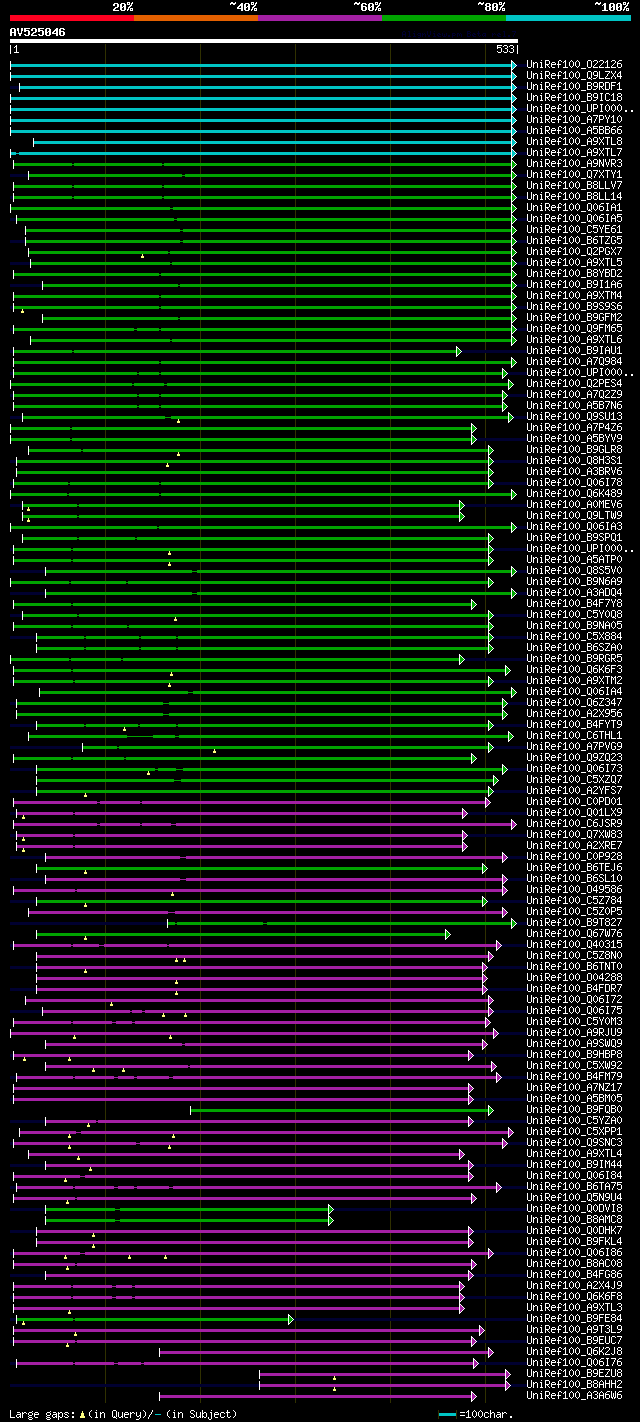Click the UniRef100_A9NVR3 label
Image resolution: width=640 pixels, height=1422 pixels.
(574, 163)
